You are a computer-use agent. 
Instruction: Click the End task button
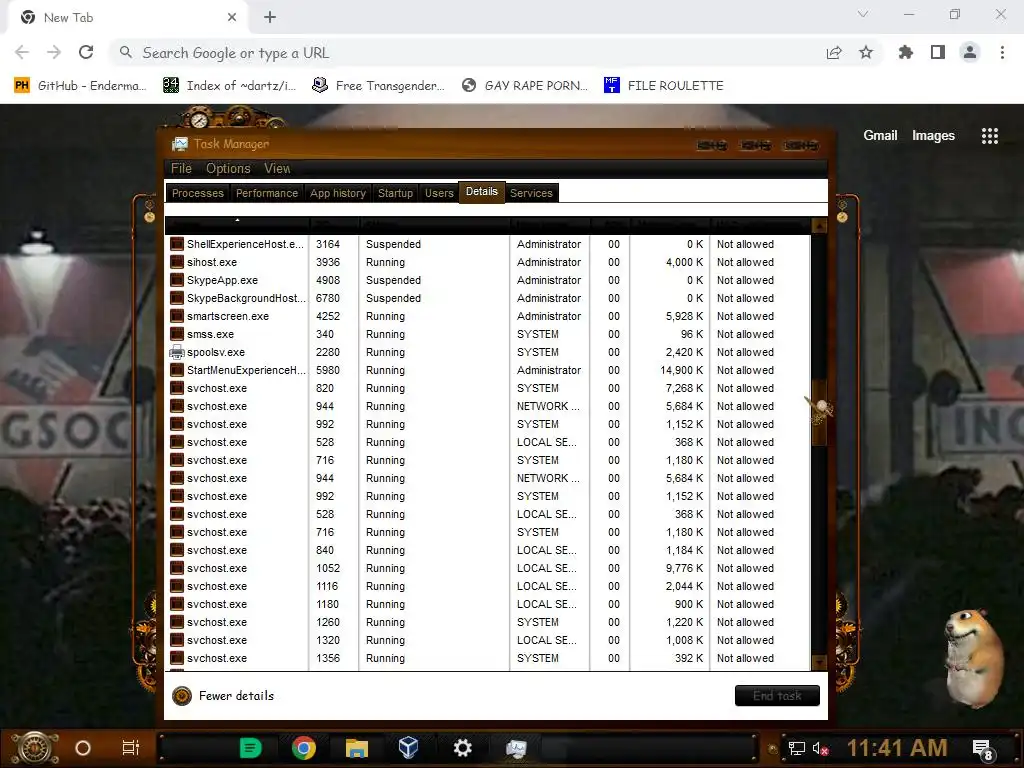[x=777, y=696]
